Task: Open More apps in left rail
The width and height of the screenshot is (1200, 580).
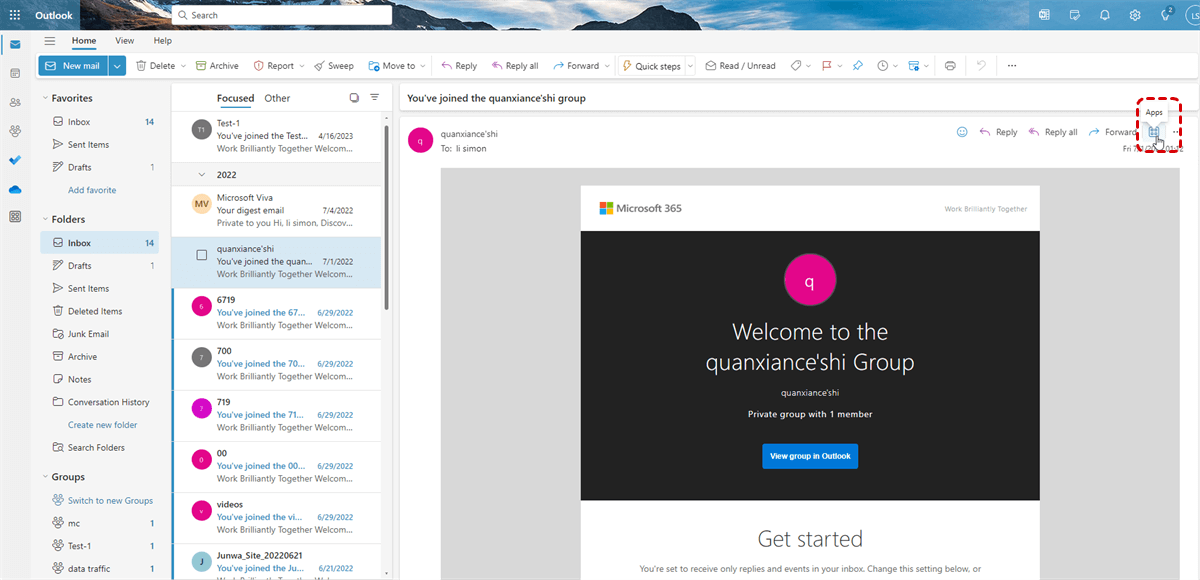Action: pos(15,216)
